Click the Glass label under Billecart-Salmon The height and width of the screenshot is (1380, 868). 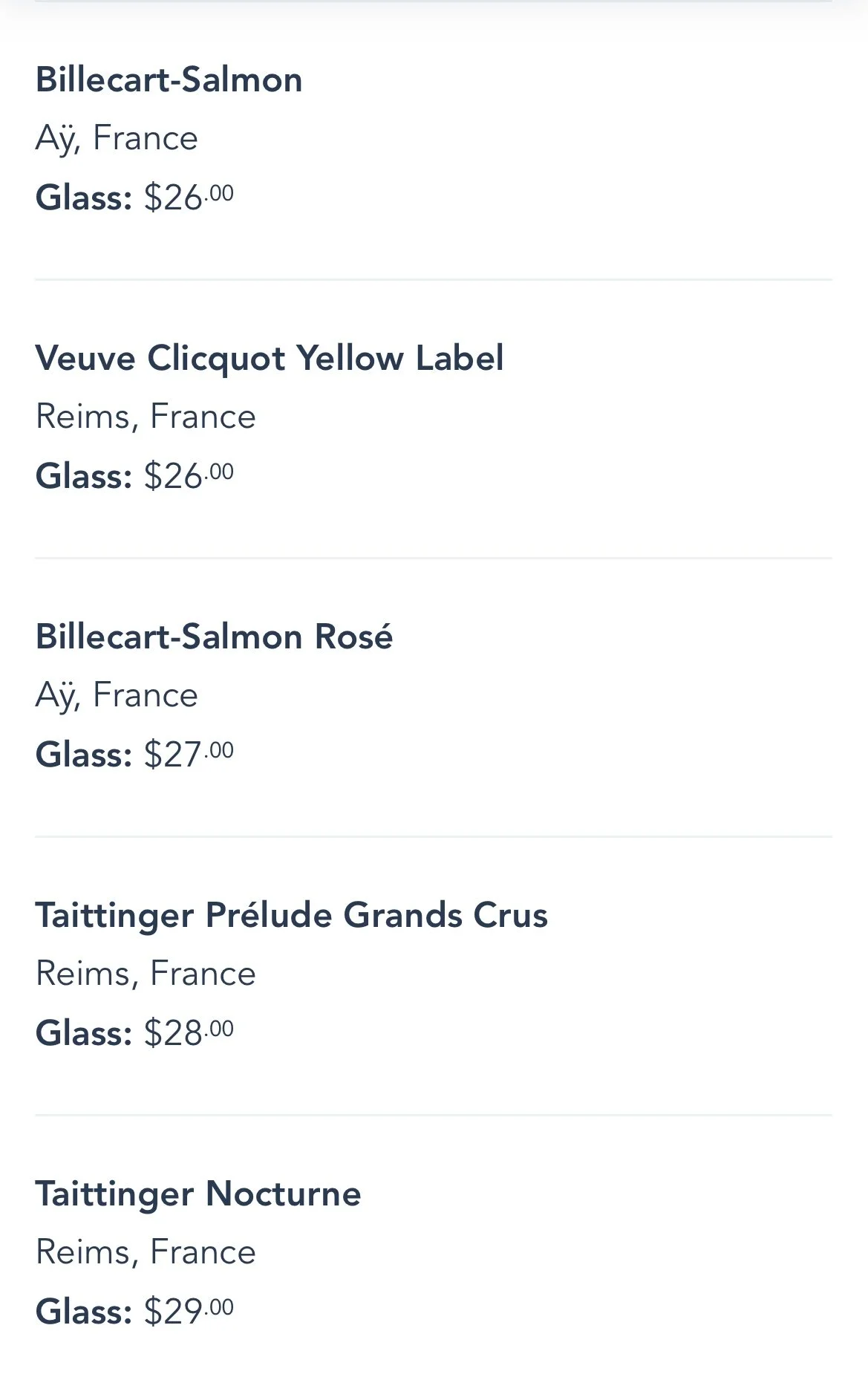click(x=83, y=198)
